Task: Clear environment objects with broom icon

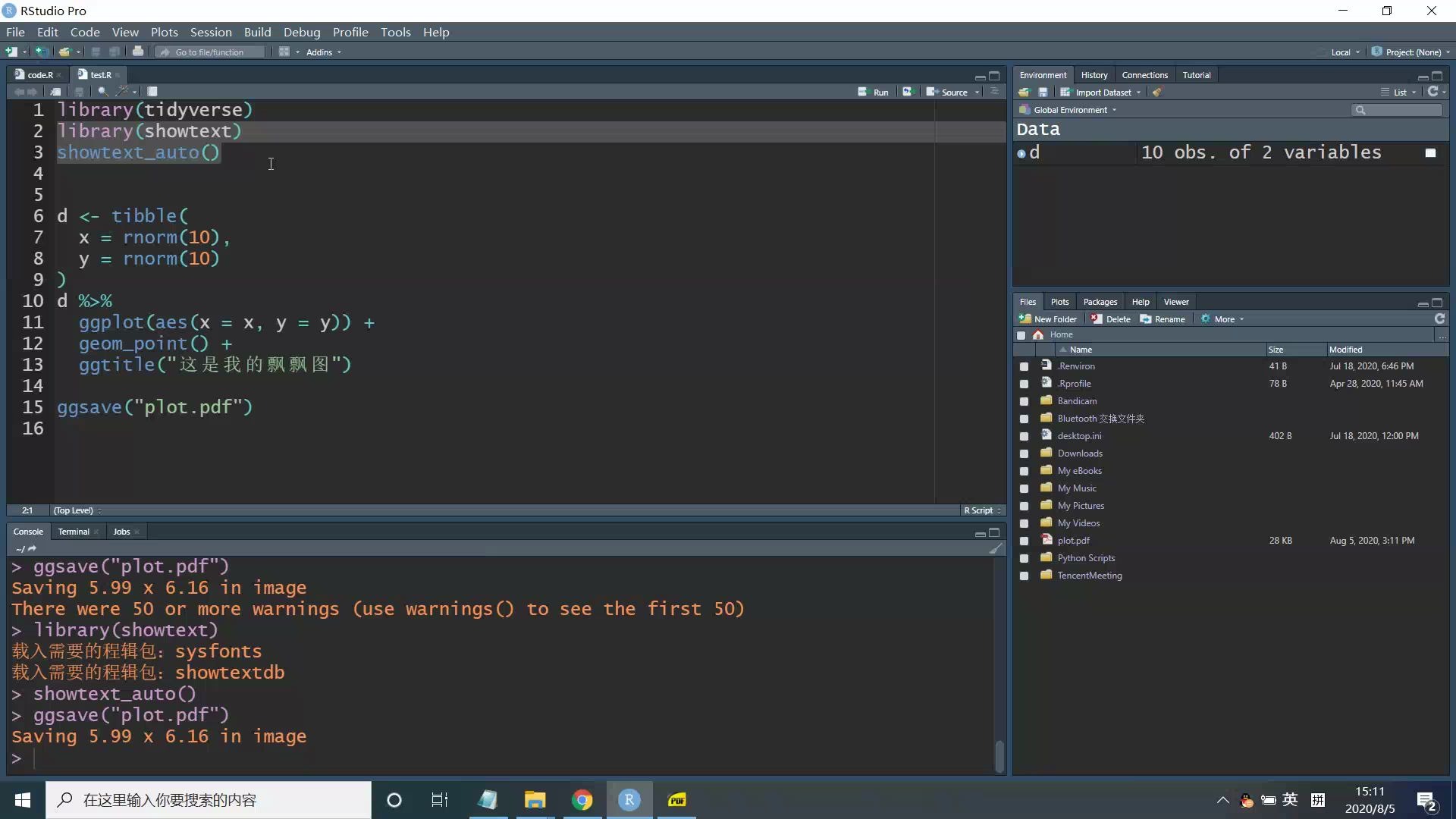Action: (1156, 93)
